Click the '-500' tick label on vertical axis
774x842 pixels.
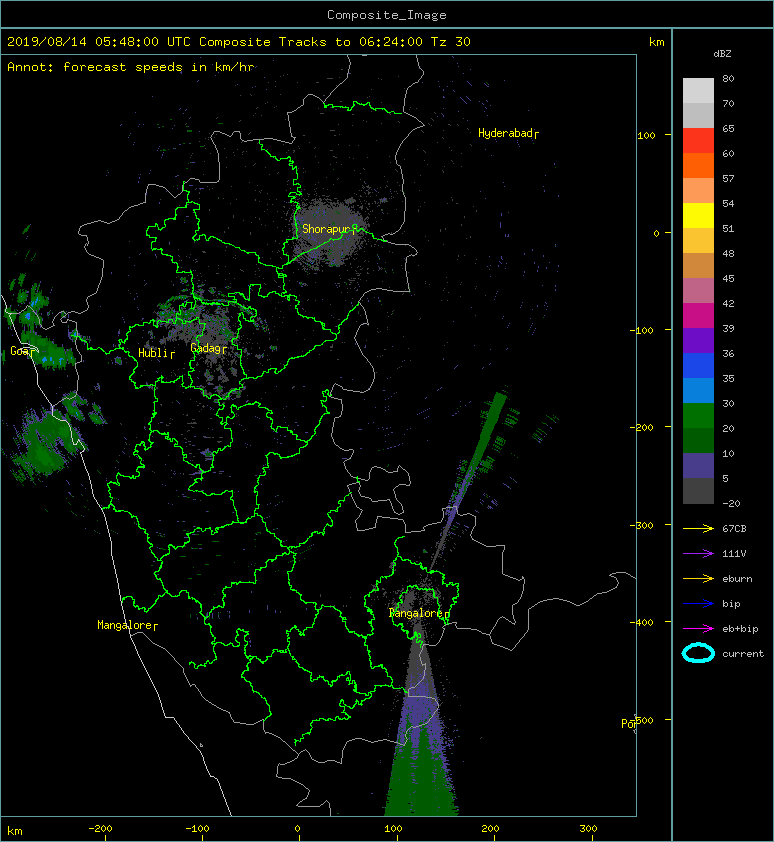(x=643, y=720)
